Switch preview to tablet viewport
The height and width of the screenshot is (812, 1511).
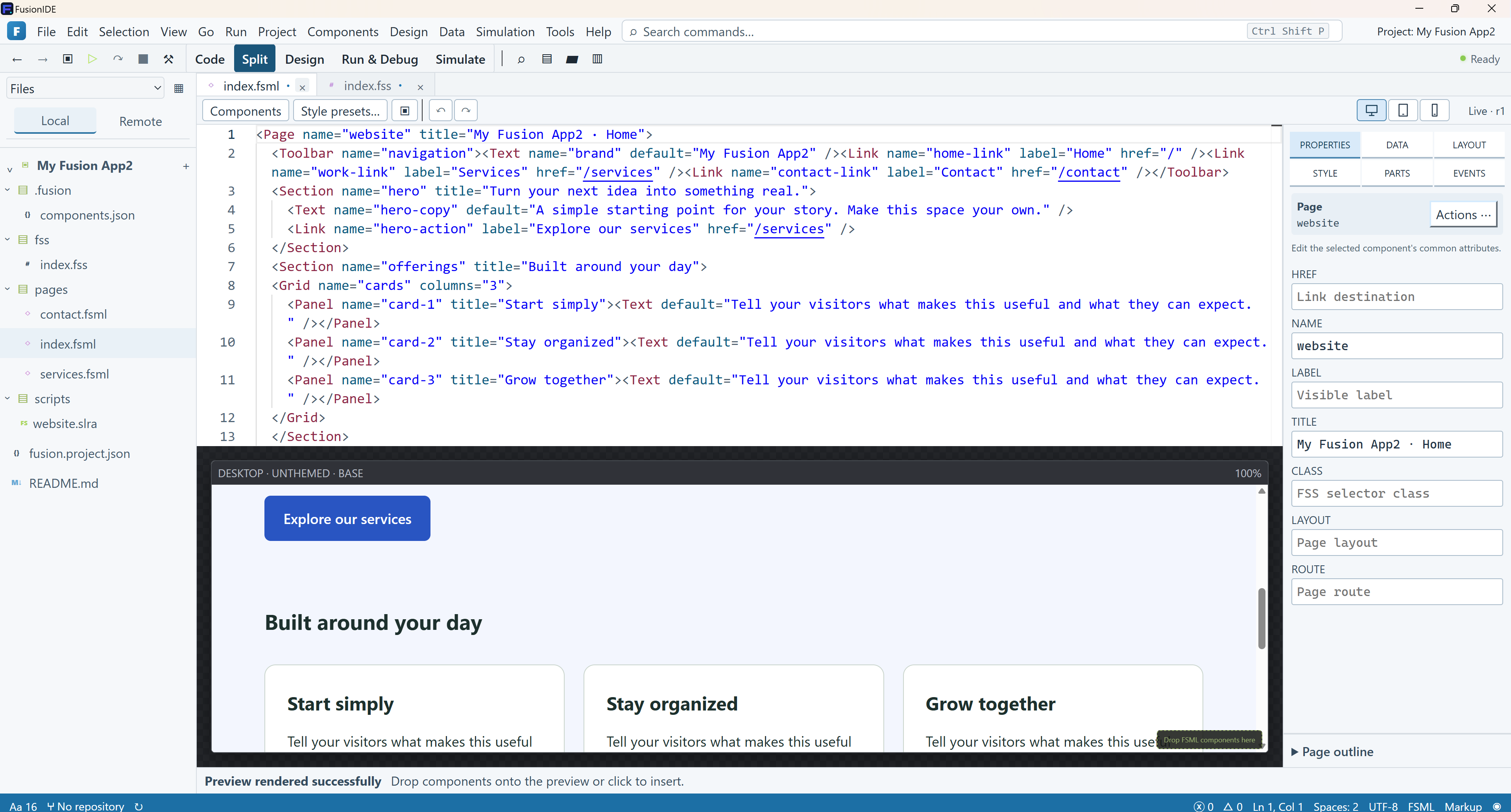1403,110
